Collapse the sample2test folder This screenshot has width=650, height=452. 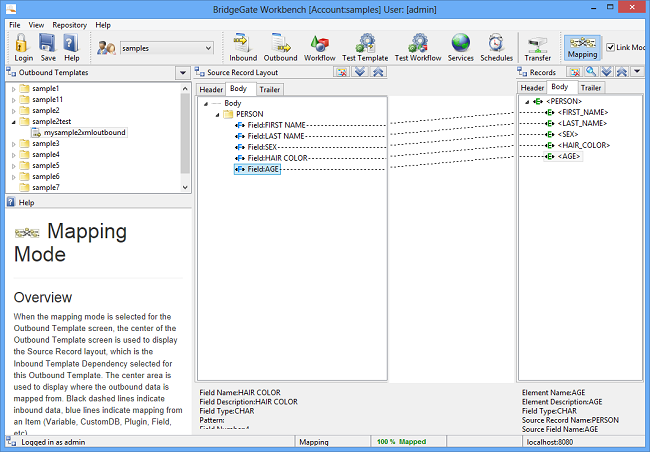[x=14, y=122]
